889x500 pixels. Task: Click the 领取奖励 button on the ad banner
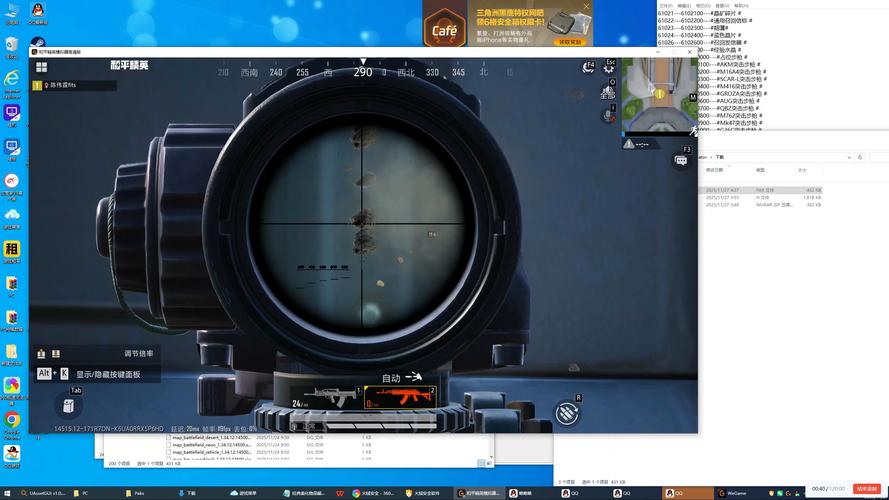click(569, 42)
